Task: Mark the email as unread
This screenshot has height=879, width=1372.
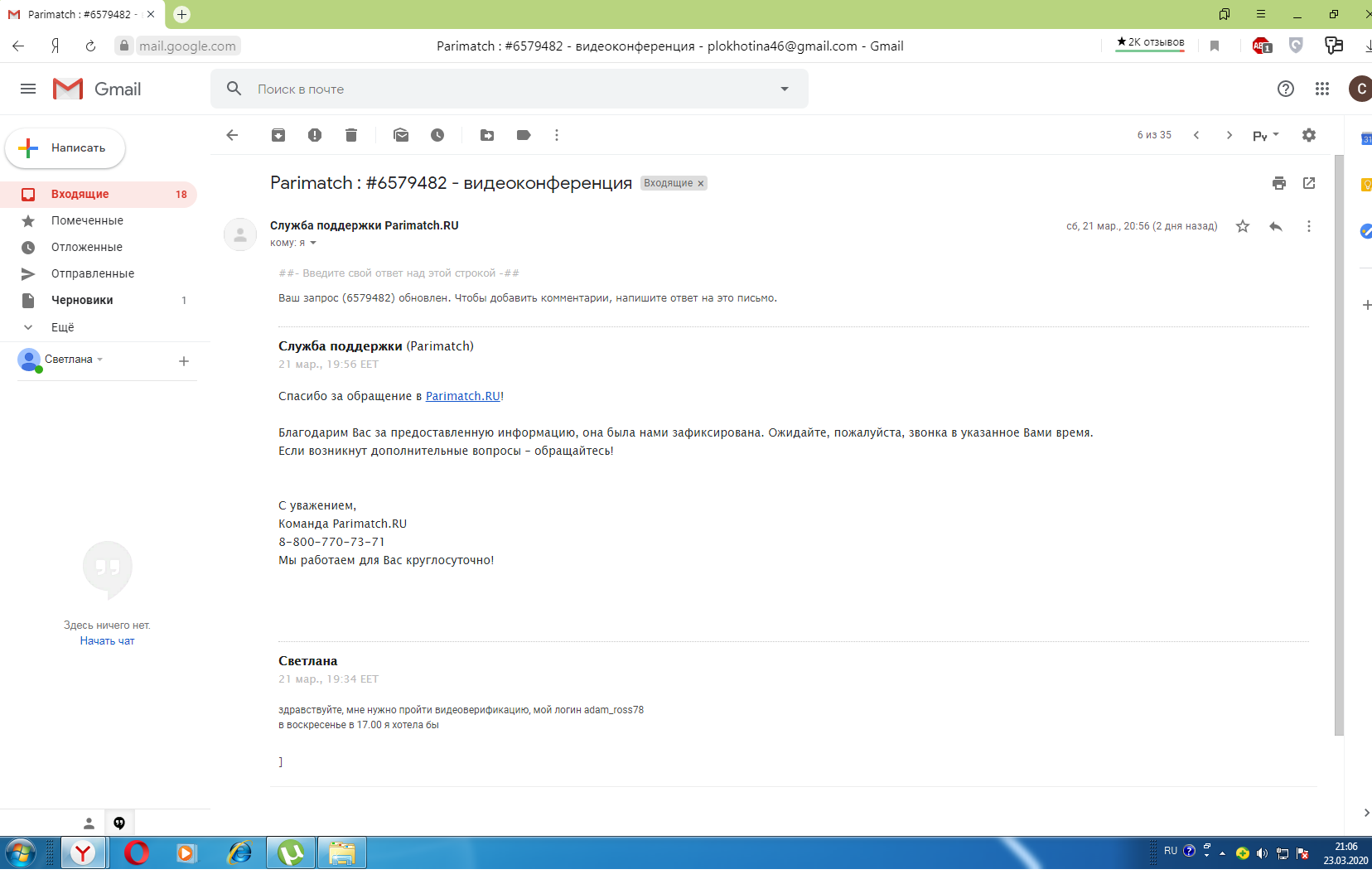Action: 401,135
